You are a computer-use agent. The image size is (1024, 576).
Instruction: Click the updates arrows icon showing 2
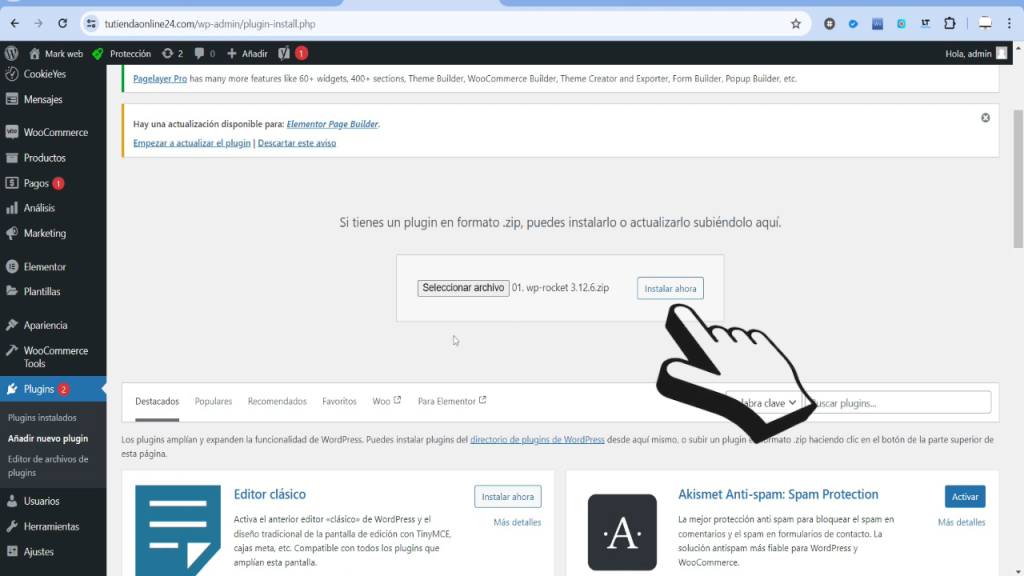click(170, 53)
